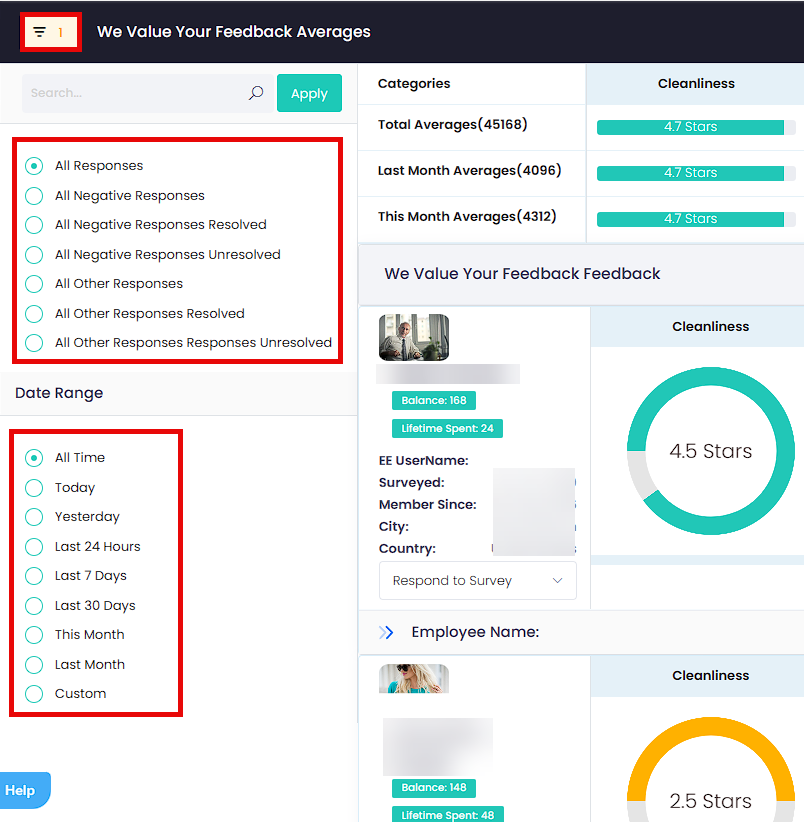Click Lifetime Spent: 48 badge

coord(448,814)
